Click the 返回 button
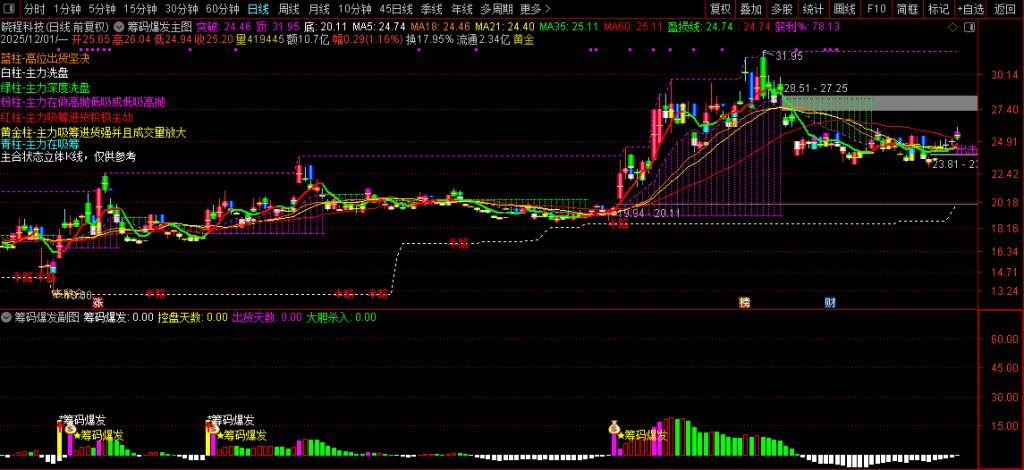Viewport: 1024px width, 470px height. pyautogui.click(x=1005, y=8)
